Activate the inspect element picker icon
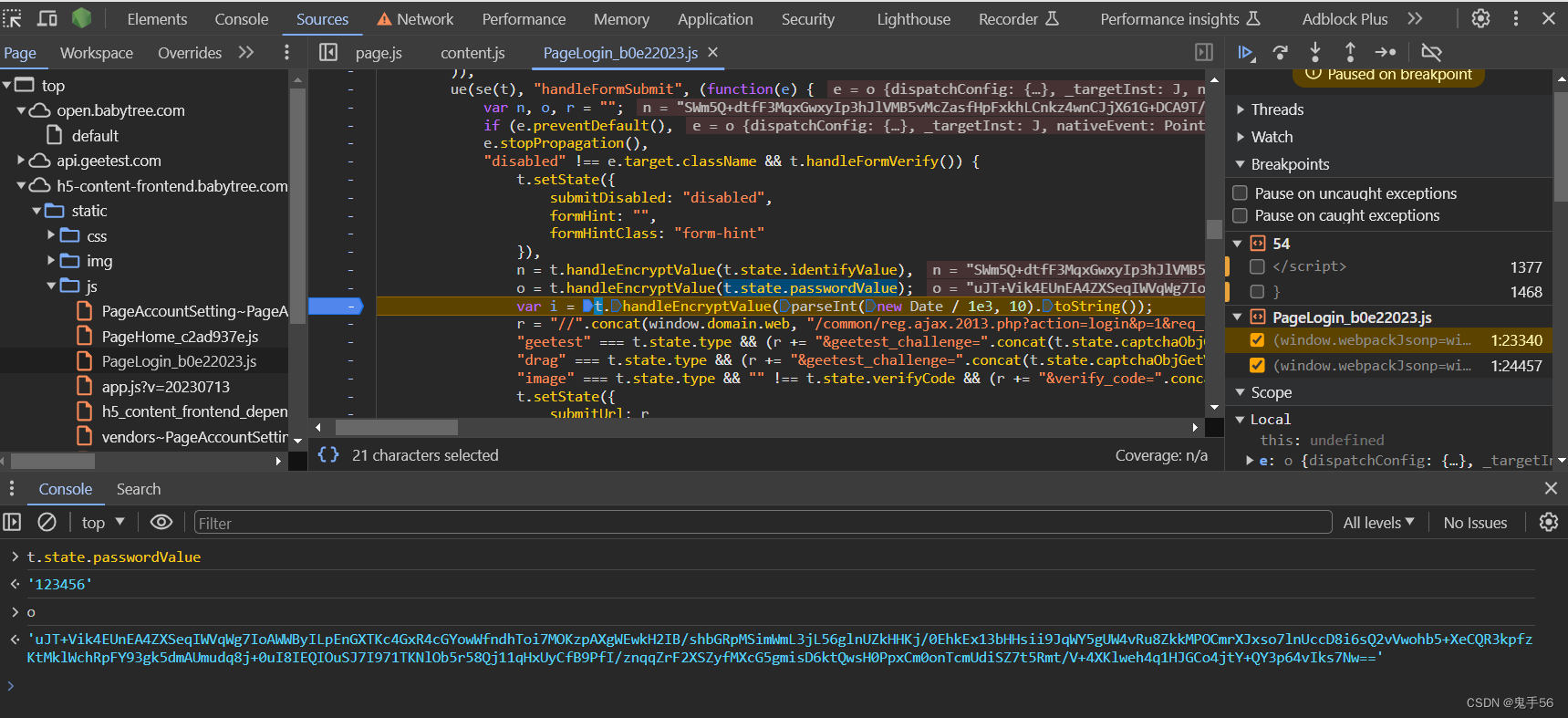 click(12, 18)
